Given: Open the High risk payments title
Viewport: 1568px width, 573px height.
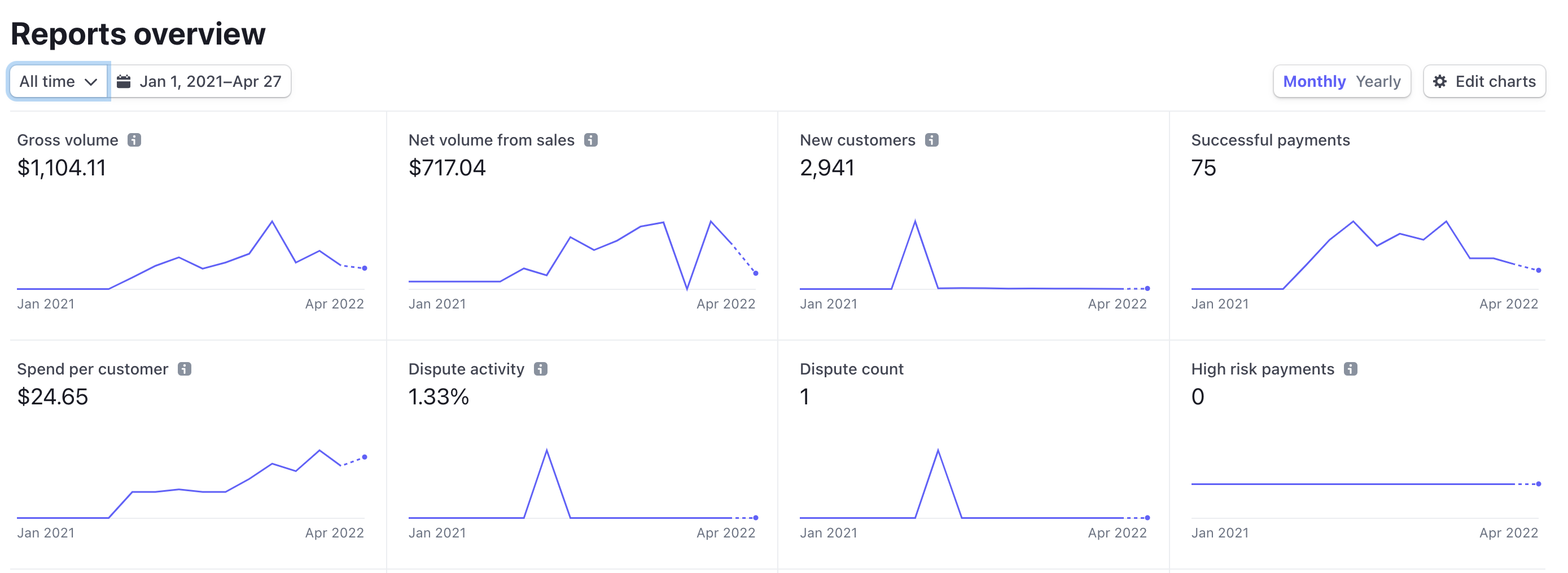Looking at the screenshot, I should point(1263,369).
